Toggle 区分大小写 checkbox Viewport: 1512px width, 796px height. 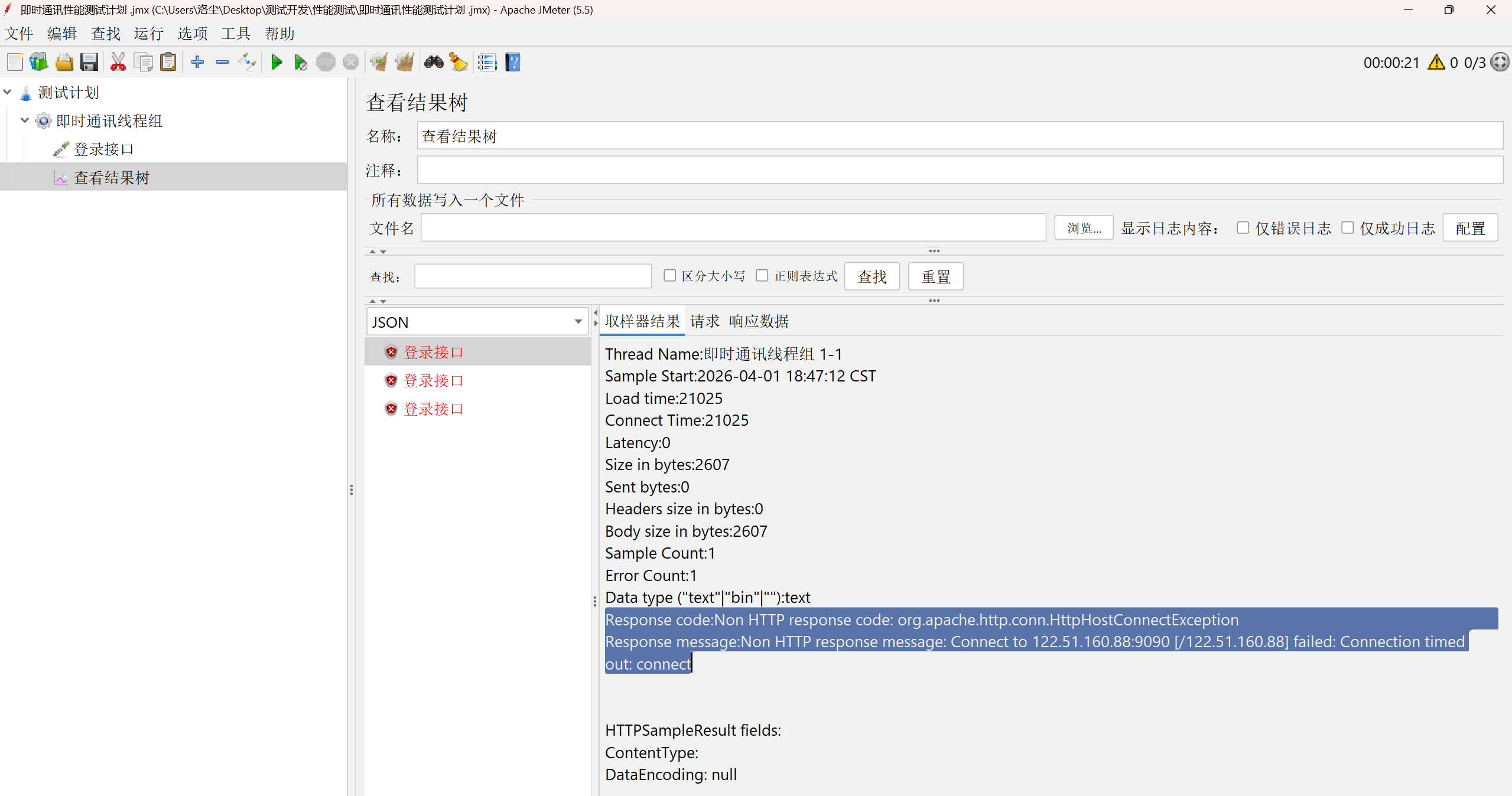point(669,276)
